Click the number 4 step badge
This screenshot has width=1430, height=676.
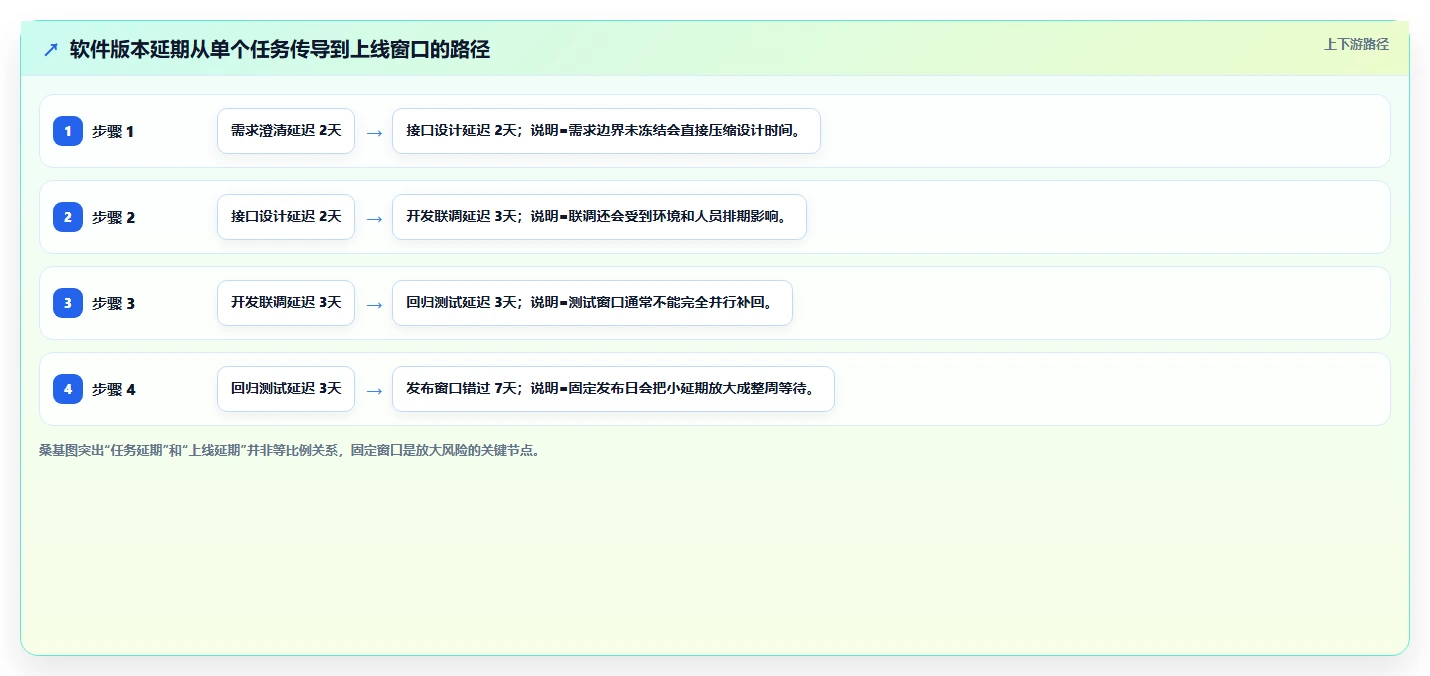[x=68, y=389]
